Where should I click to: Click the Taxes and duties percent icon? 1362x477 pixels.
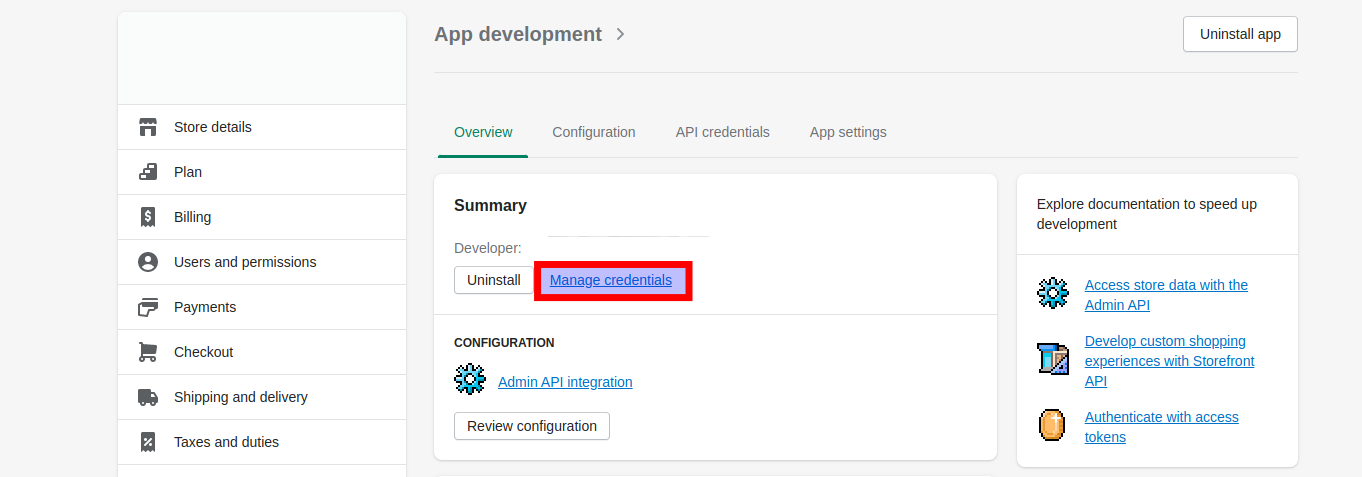tap(148, 442)
